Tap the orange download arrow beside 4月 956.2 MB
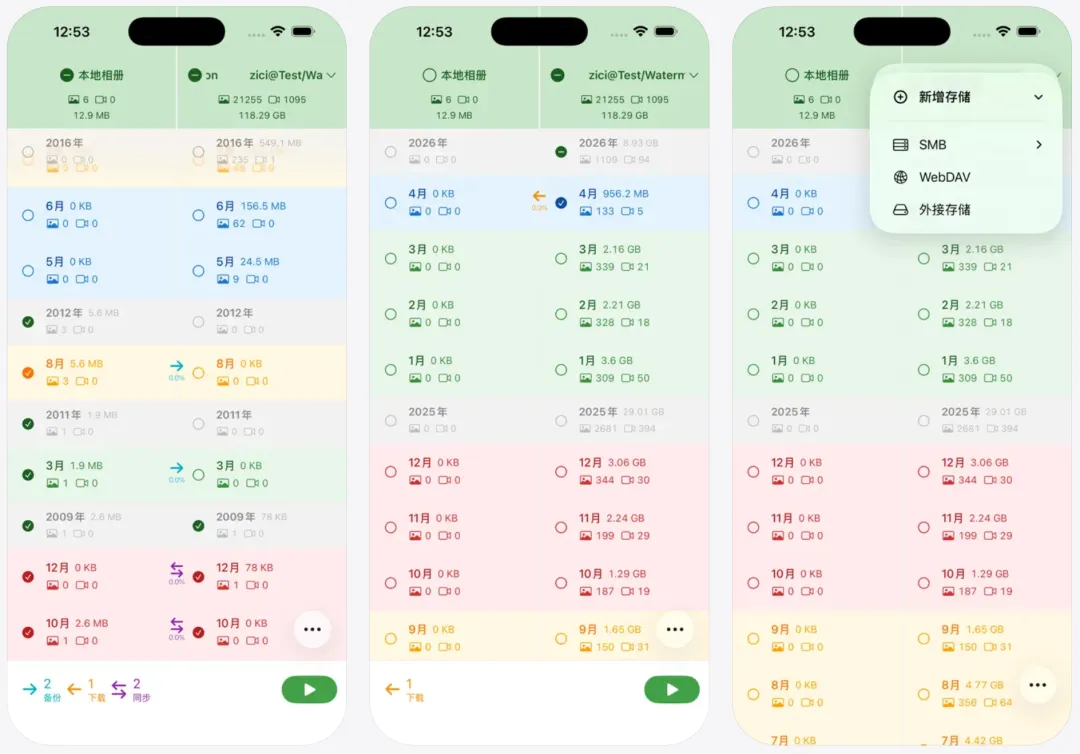Screen dimensions: 1080x754 click(x=539, y=197)
